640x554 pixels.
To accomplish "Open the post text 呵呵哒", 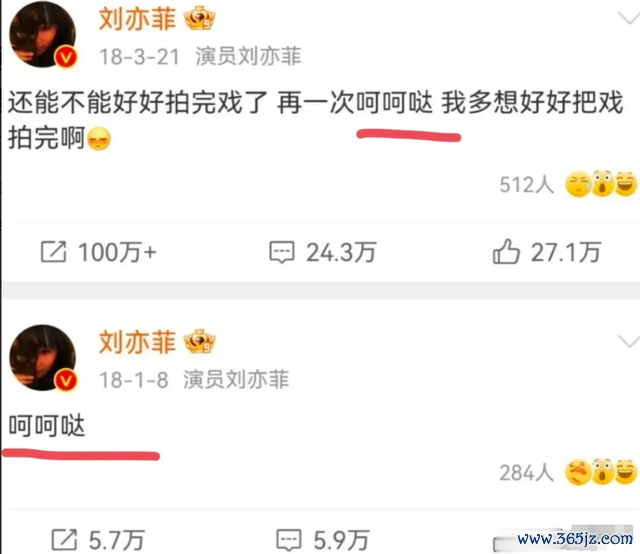I will pos(47,425).
